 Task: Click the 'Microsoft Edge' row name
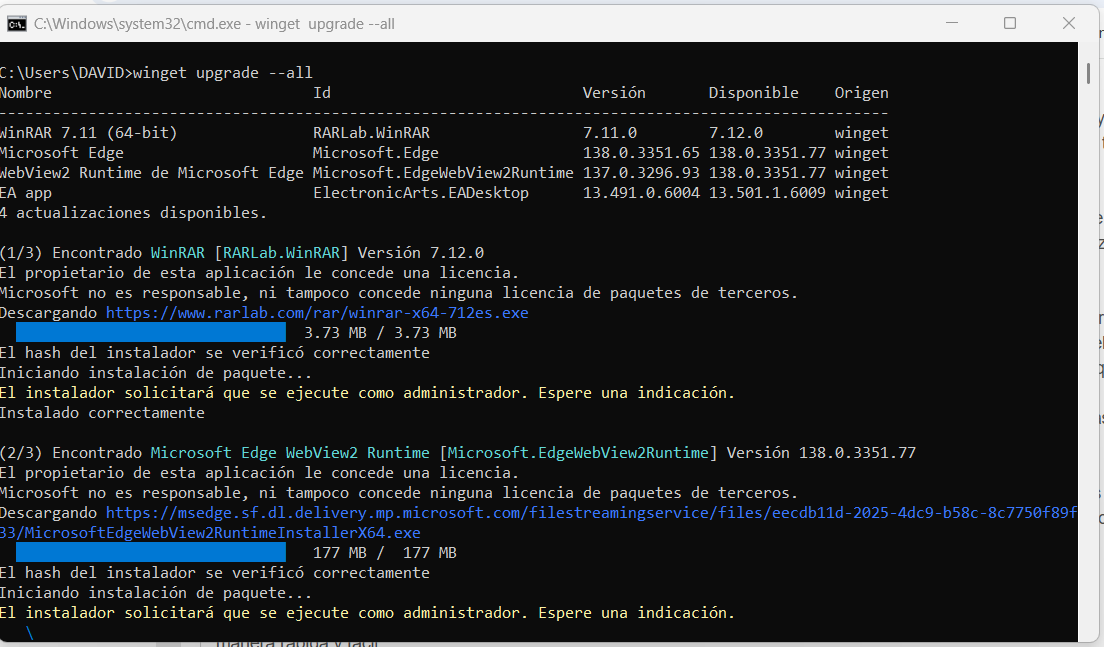(62, 153)
